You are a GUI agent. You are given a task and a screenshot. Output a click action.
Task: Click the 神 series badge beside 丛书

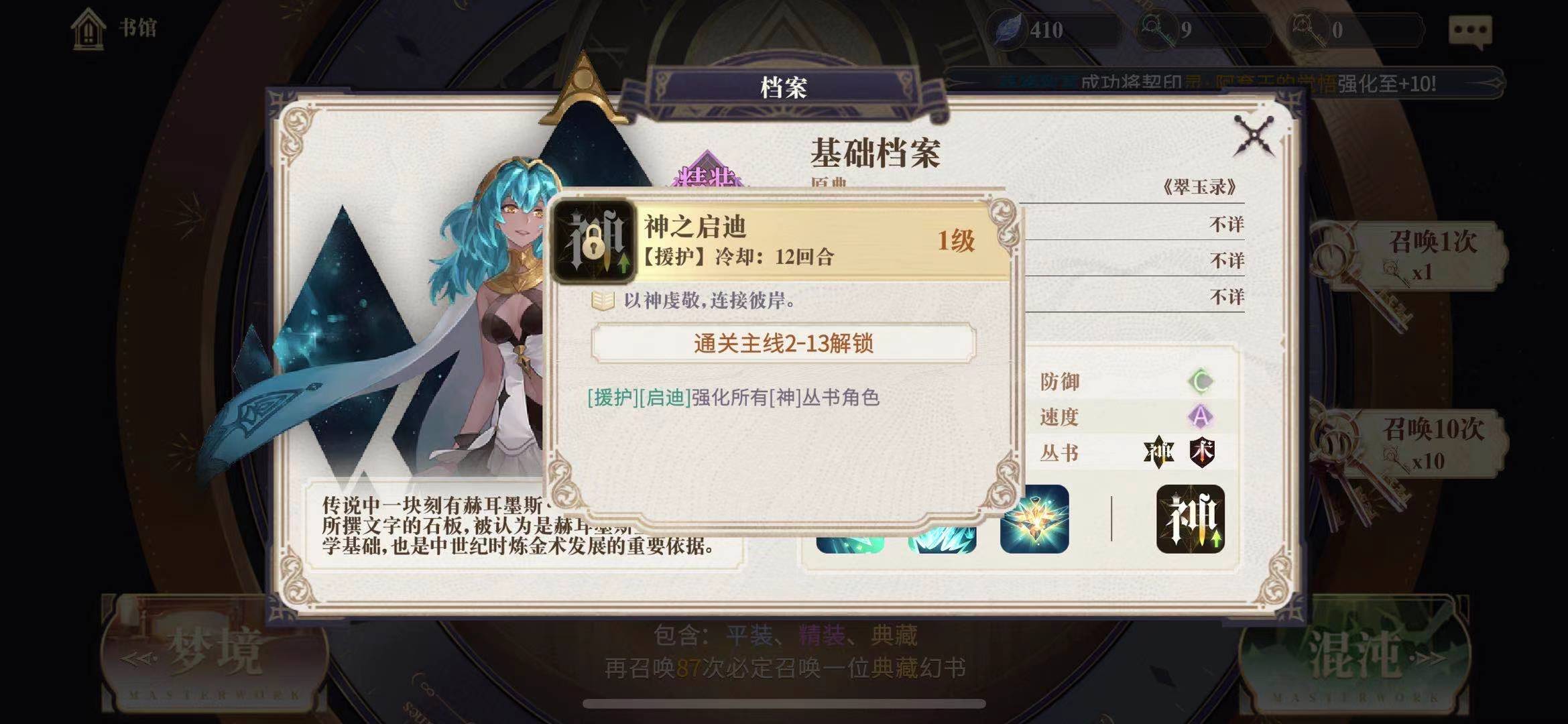1158,452
